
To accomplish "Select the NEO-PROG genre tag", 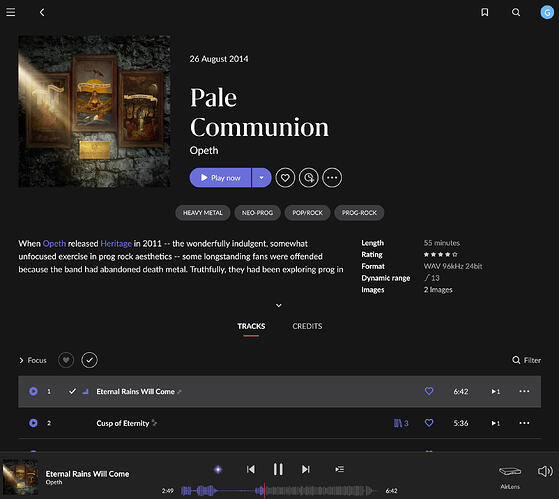I will click(x=257, y=213).
